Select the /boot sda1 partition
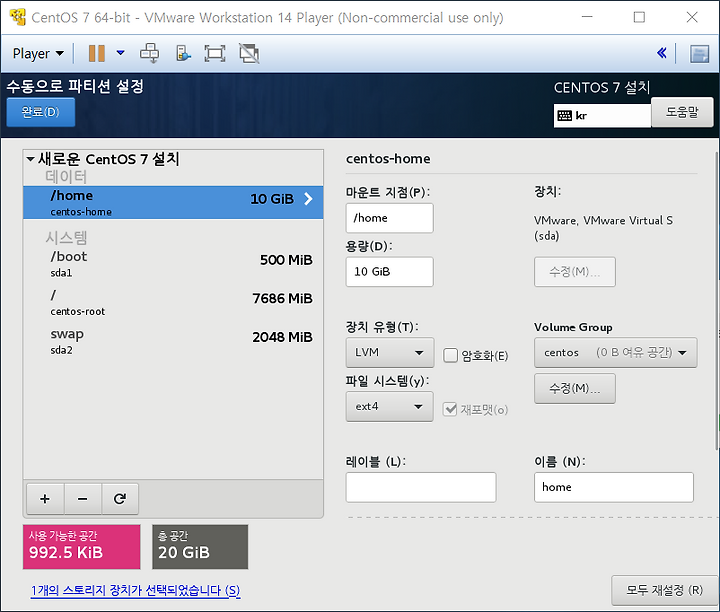Image resolution: width=720 pixels, height=612 pixels. pos(173,264)
